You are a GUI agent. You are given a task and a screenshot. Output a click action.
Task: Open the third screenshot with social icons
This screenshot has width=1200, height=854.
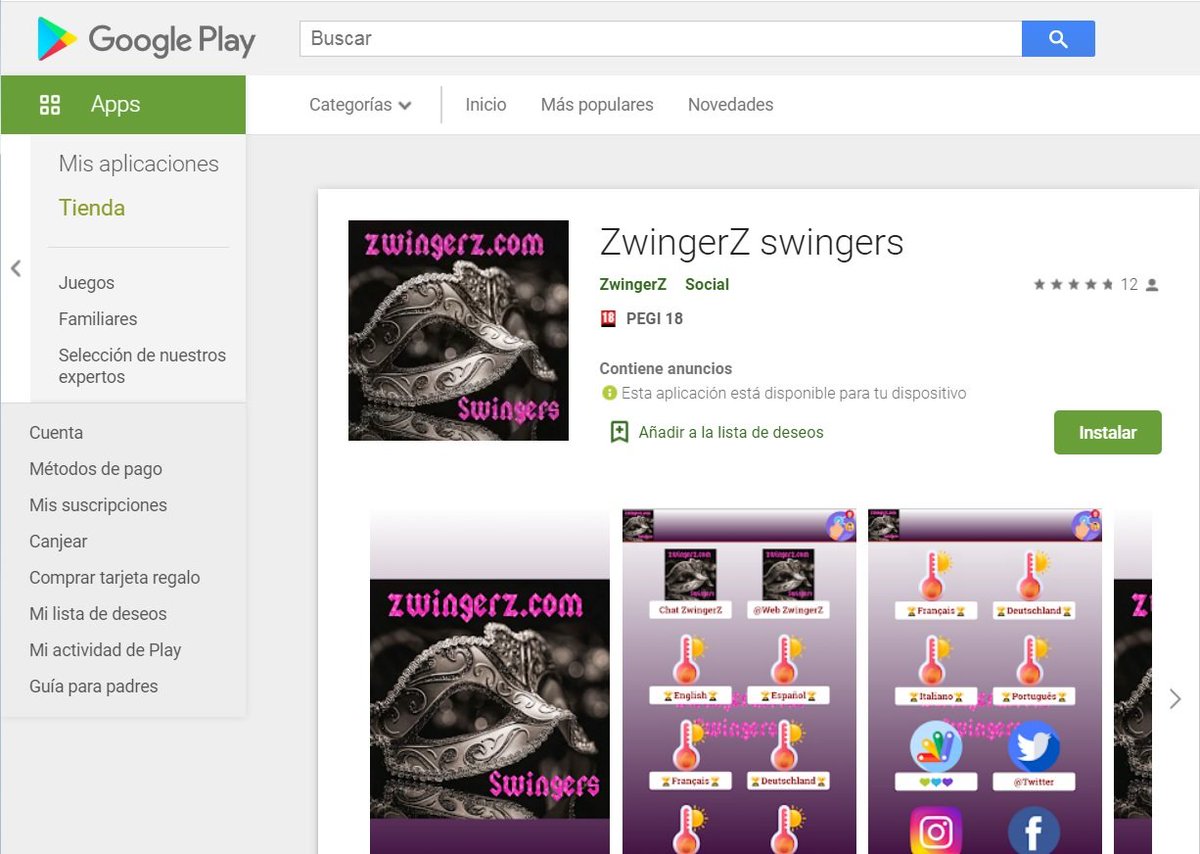click(x=985, y=681)
